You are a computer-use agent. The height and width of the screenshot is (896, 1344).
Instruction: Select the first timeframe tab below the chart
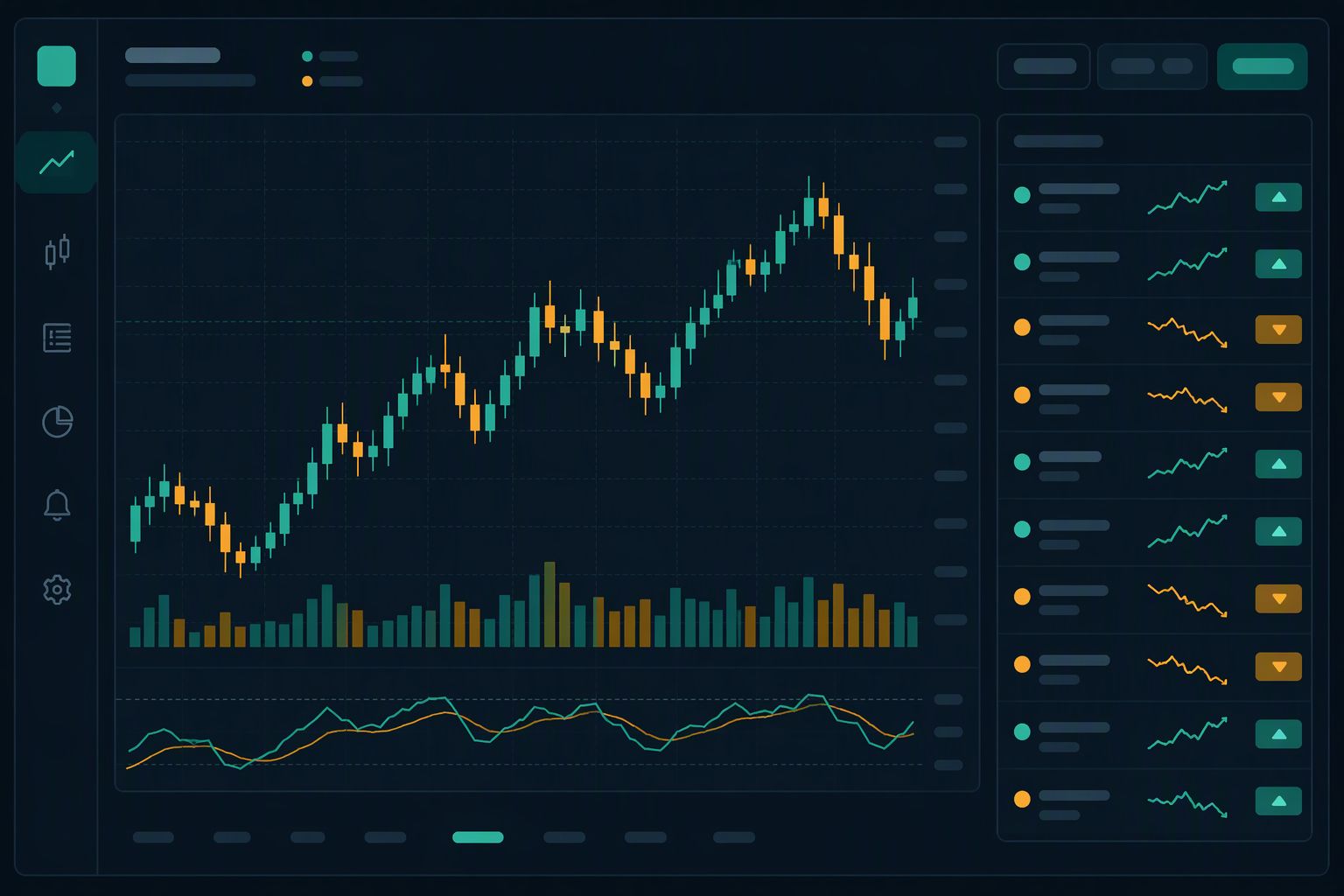pos(153,837)
